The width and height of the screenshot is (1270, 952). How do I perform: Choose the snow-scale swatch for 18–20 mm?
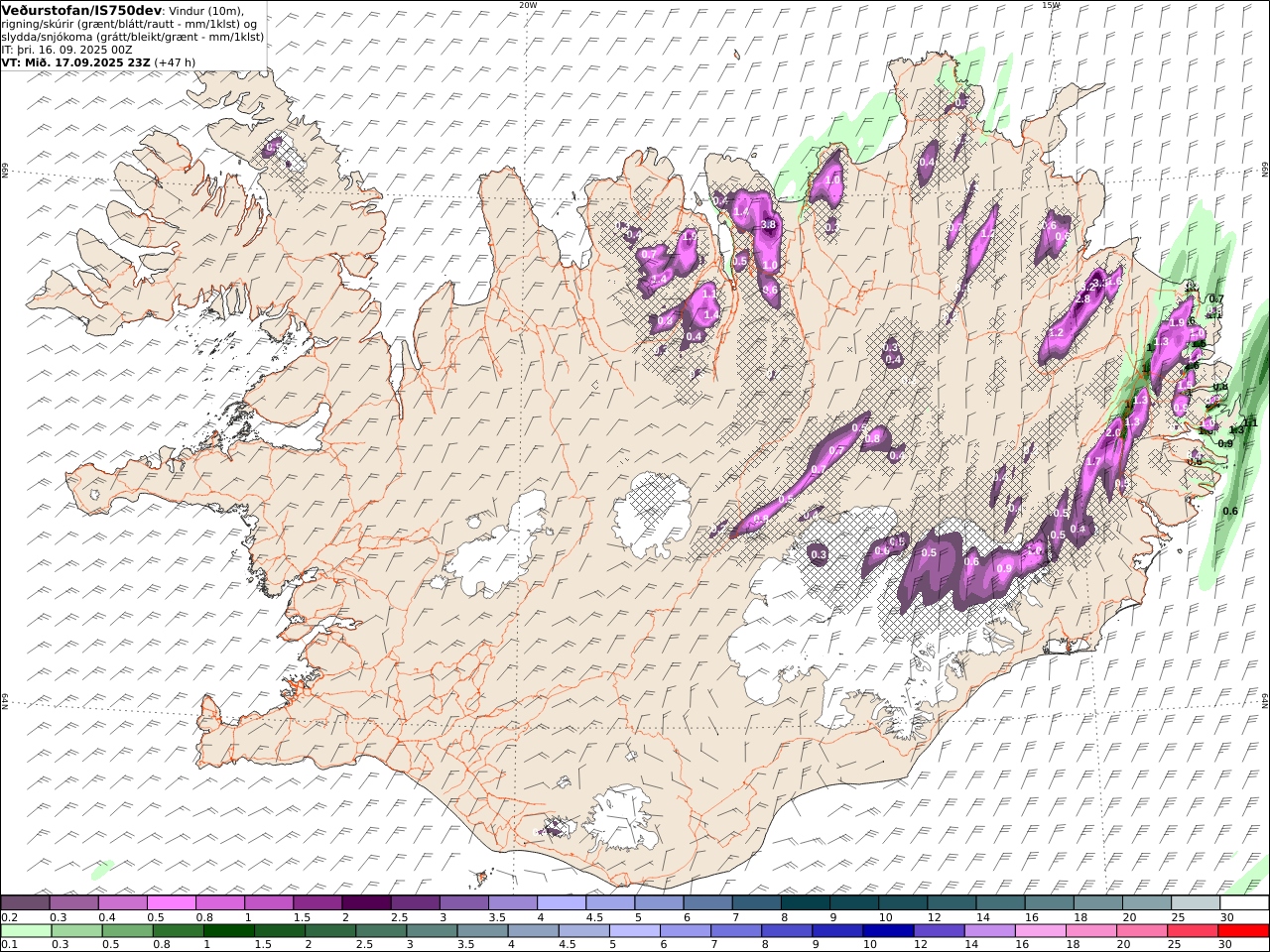pos(1097,903)
